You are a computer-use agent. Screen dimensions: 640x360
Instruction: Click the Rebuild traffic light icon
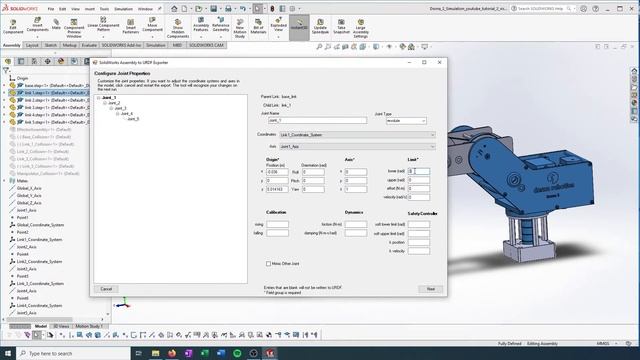click(272, 9)
